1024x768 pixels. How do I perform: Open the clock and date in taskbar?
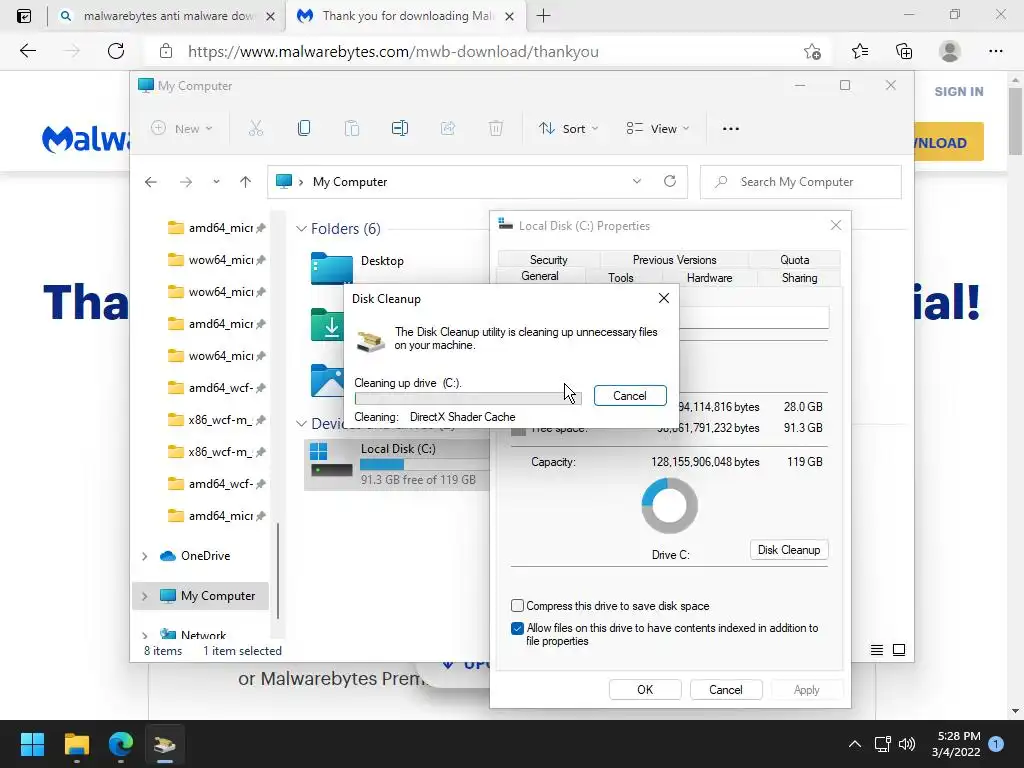956,744
